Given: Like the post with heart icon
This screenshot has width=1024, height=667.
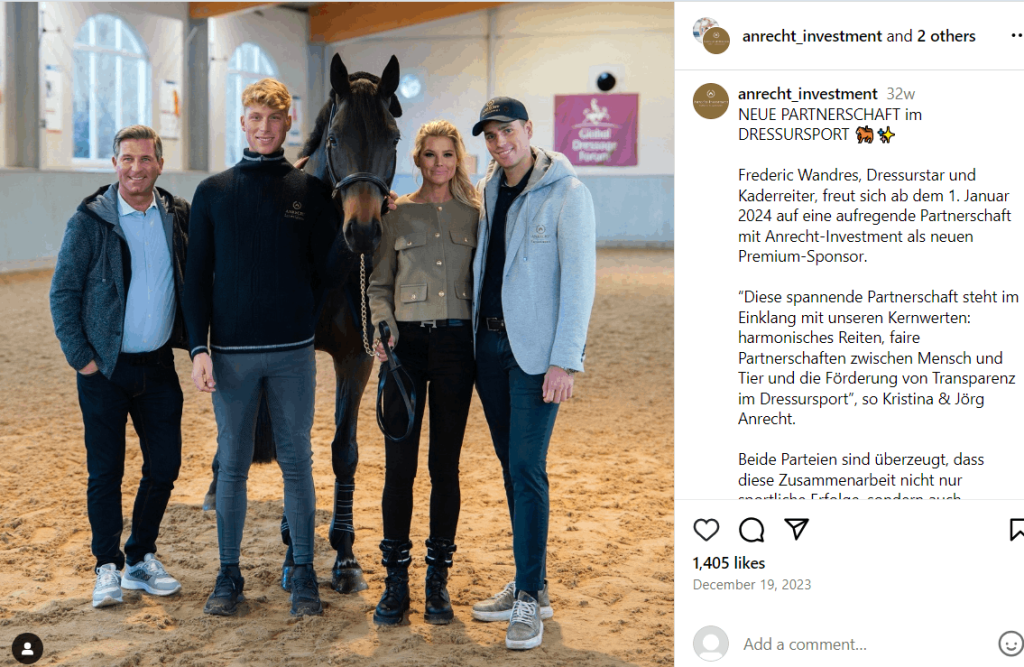Looking at the screenshot, I should 706,529.
